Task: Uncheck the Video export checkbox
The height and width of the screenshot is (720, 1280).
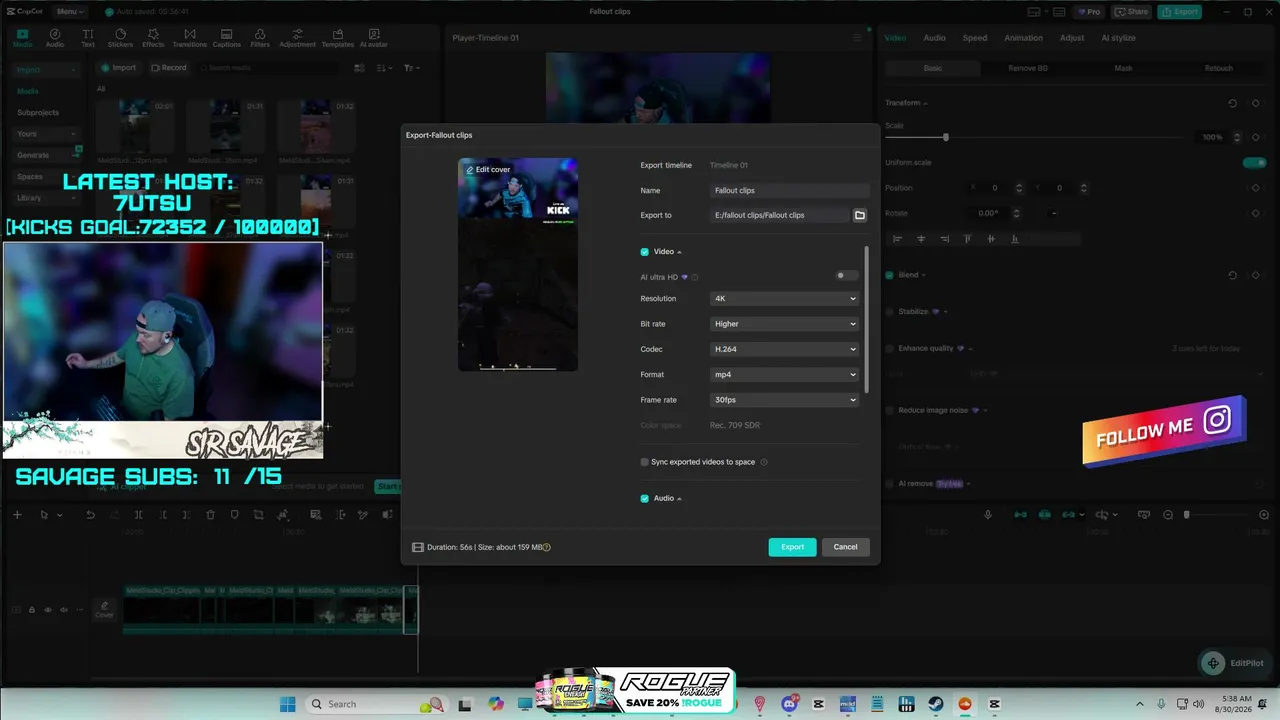Action: (645, 252)
